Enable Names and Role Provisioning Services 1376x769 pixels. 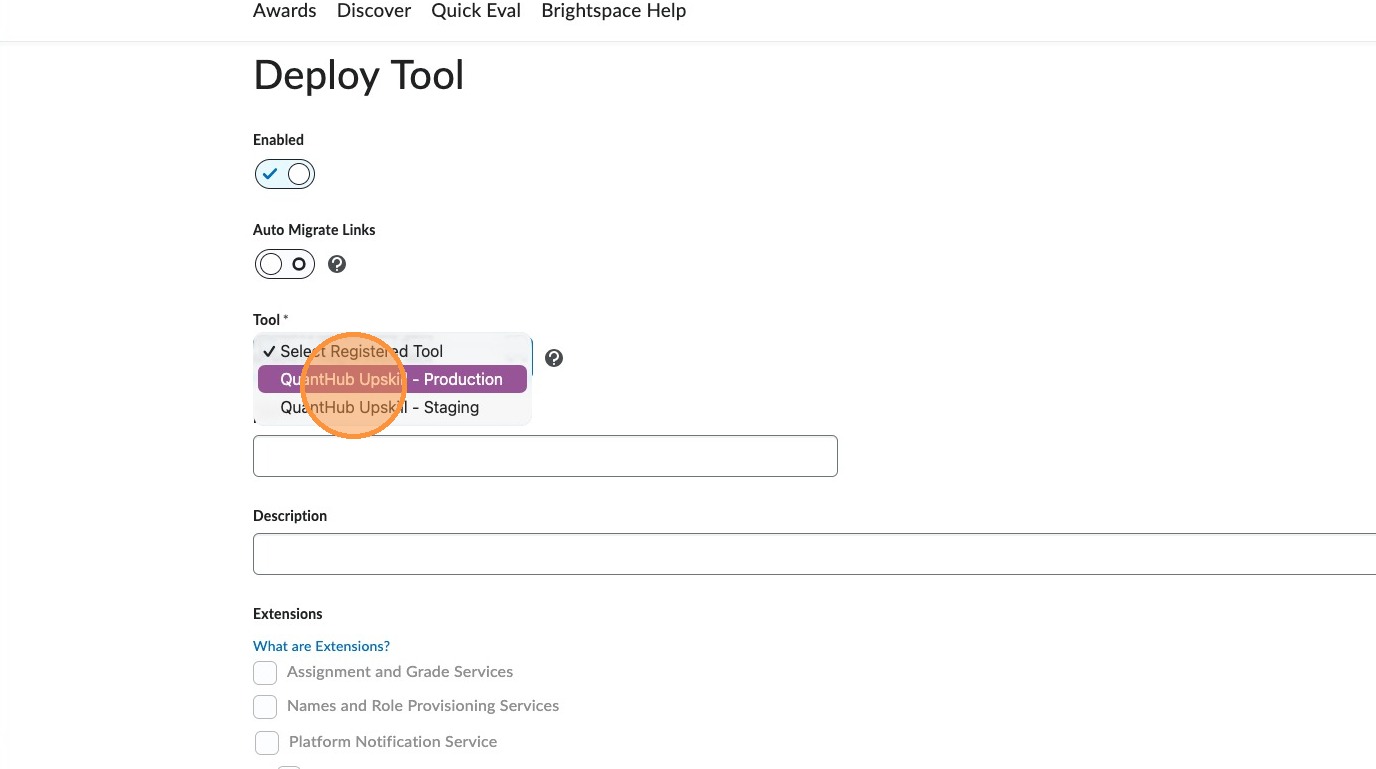click(265, 706)
